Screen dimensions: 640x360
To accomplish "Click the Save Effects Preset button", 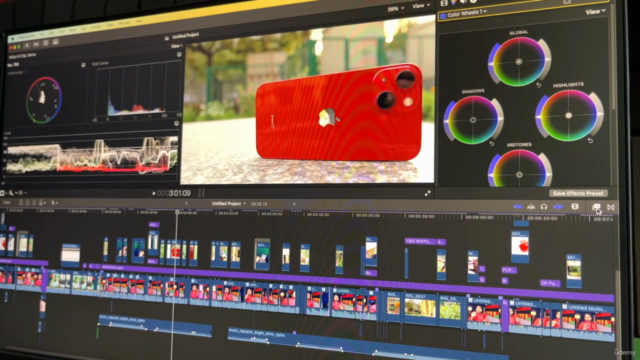I will click(578, 193).
